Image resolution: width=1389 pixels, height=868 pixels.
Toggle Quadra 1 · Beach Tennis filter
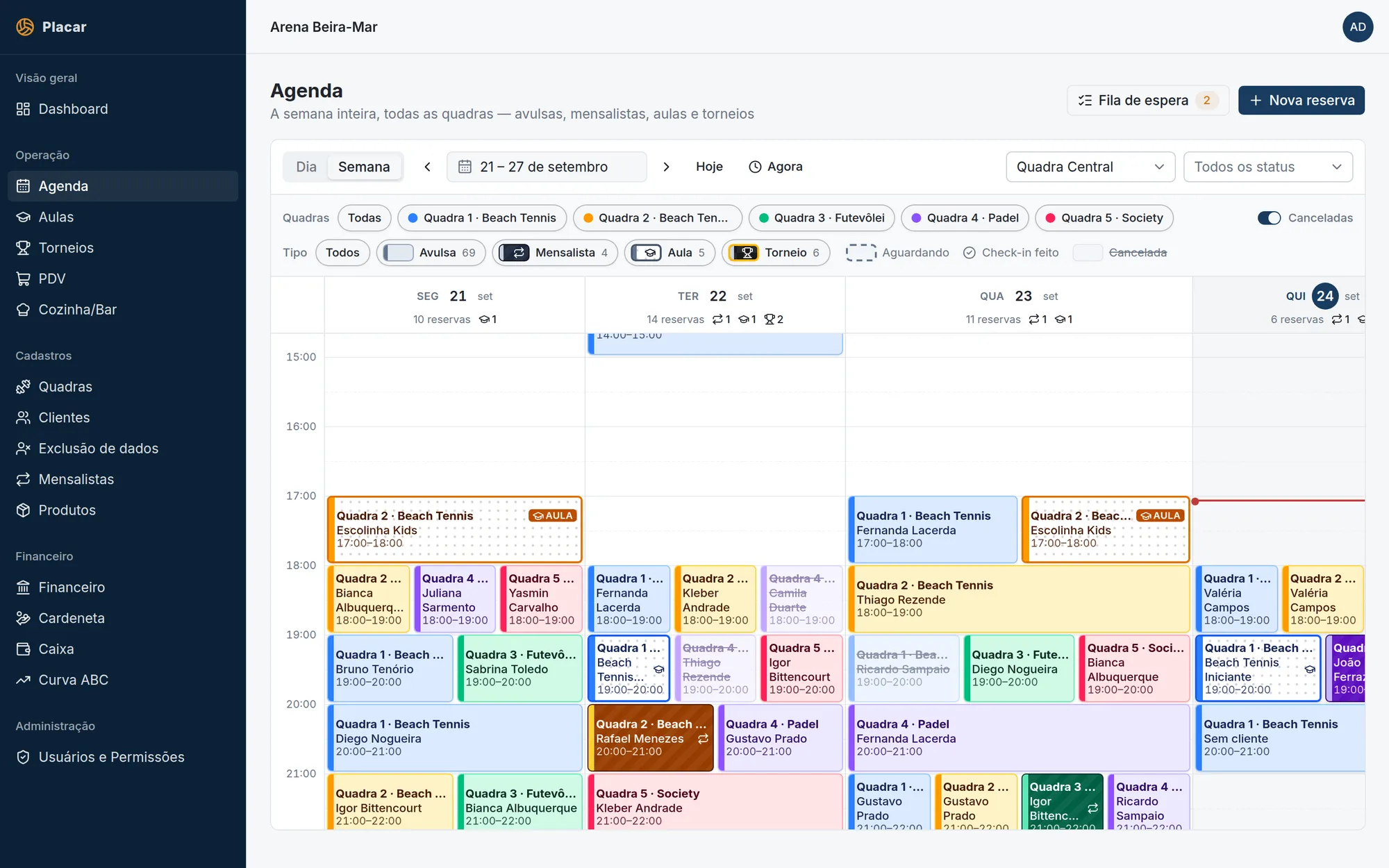coord(482,218)
